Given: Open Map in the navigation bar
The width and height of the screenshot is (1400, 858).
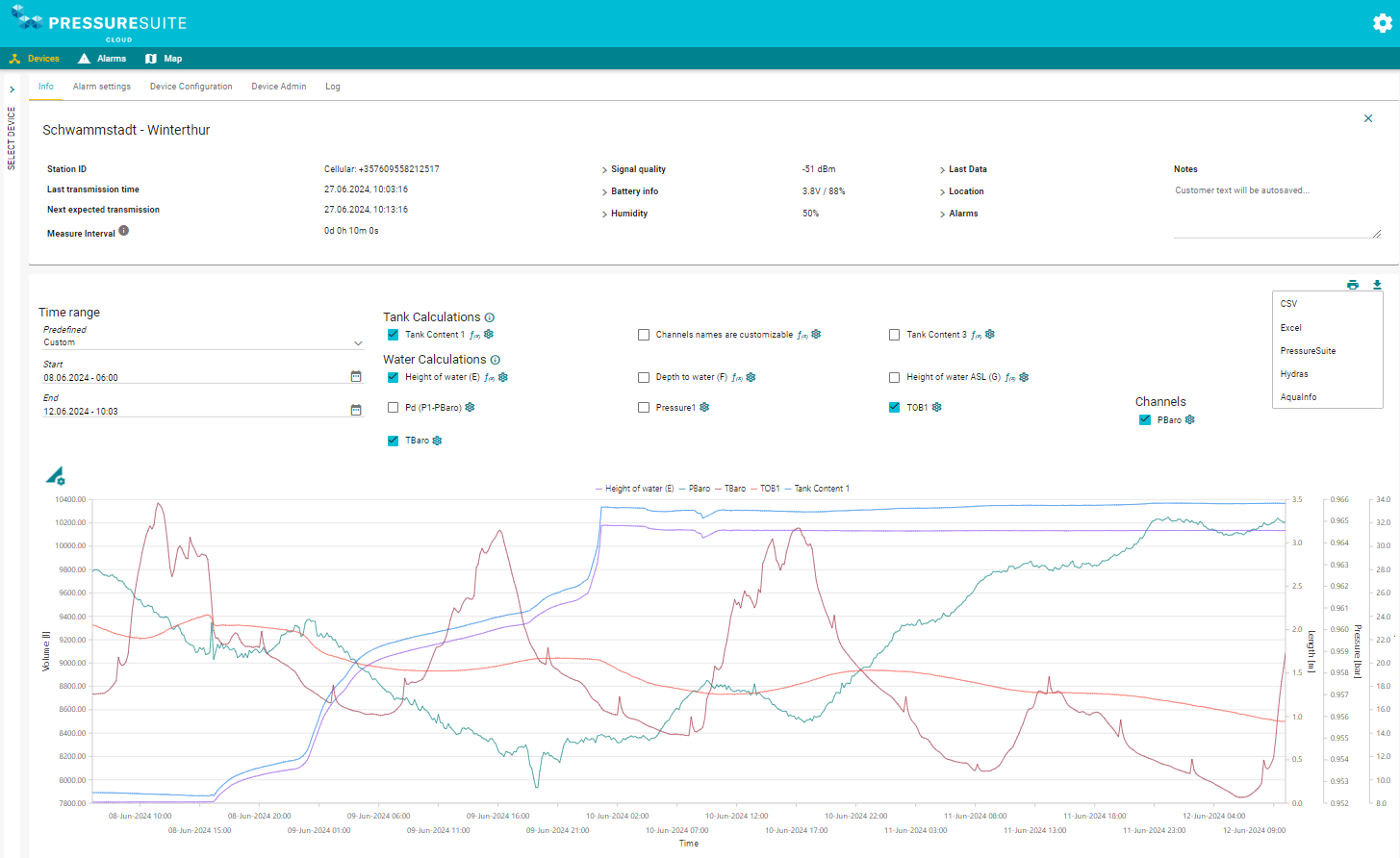Looking at the screenshot, I should point(164,59).
